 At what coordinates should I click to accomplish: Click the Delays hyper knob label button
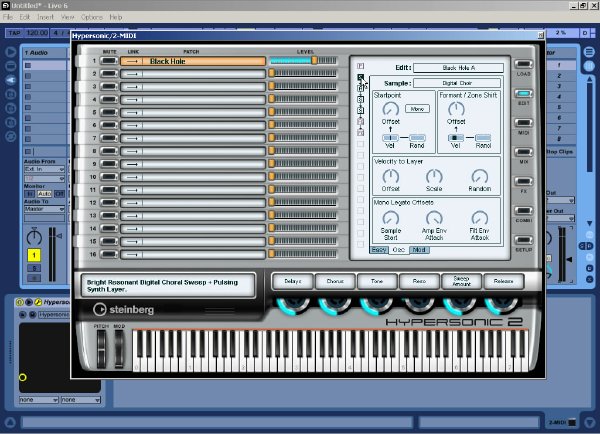click(x=293, y=281)
